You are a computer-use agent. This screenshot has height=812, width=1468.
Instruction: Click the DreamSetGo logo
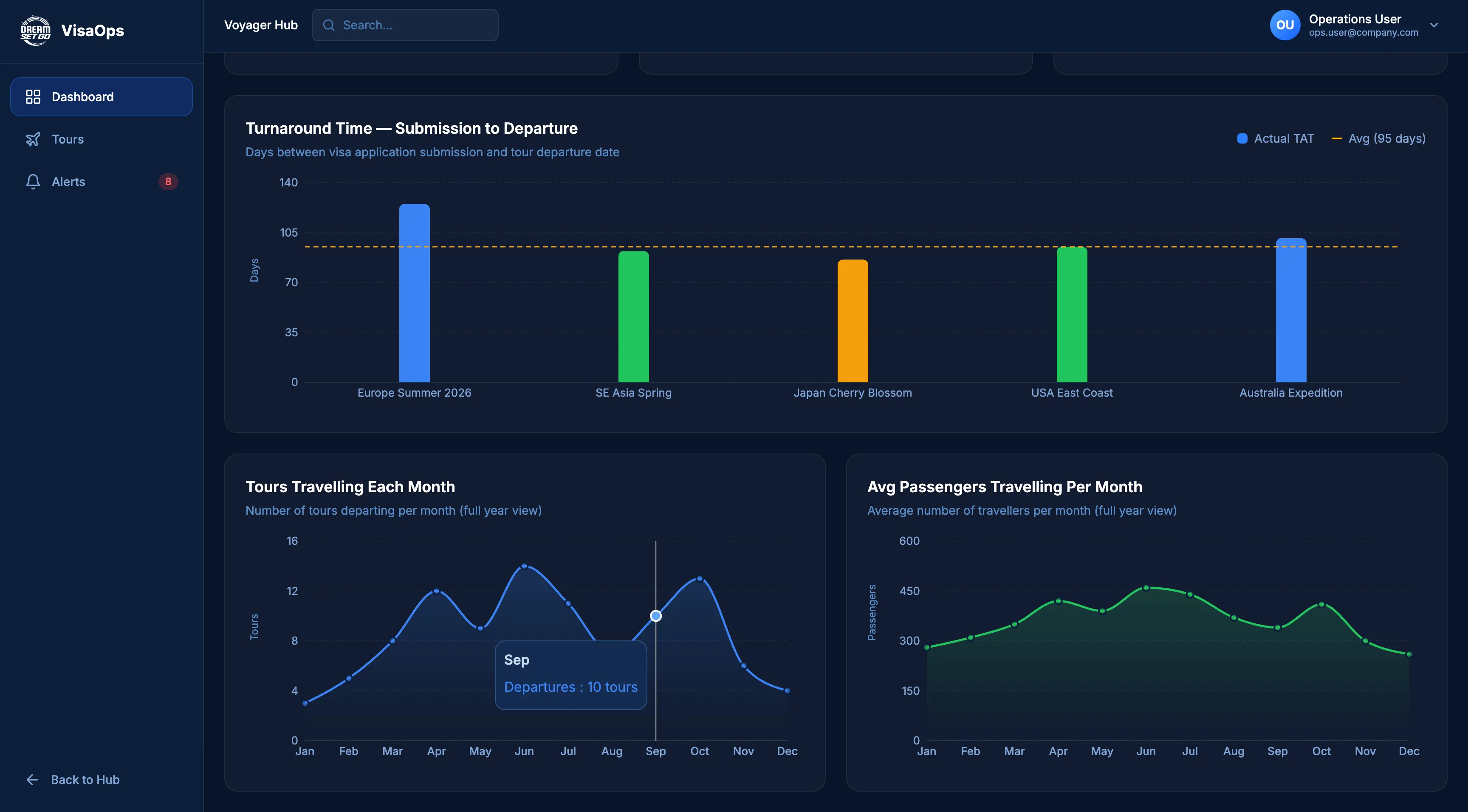pyautogui.click(x=35, y=30)
